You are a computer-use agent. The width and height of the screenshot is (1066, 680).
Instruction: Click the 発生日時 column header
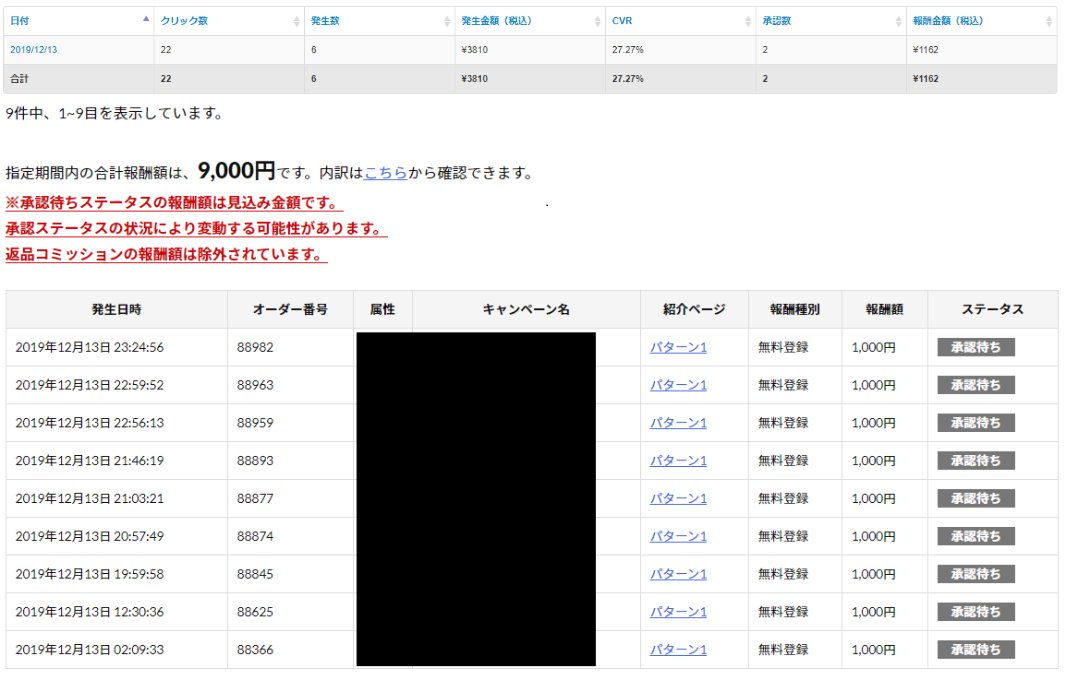tap(116, 309)
